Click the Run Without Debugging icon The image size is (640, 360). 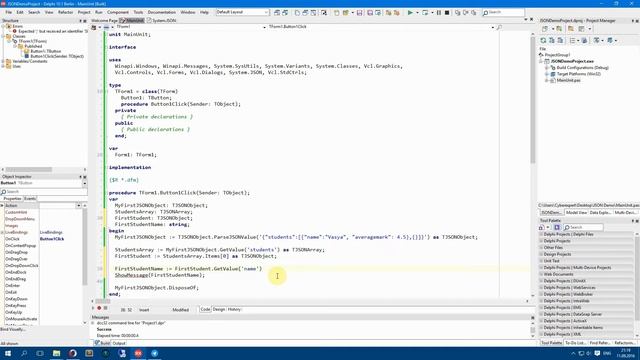tap(425, 13)
